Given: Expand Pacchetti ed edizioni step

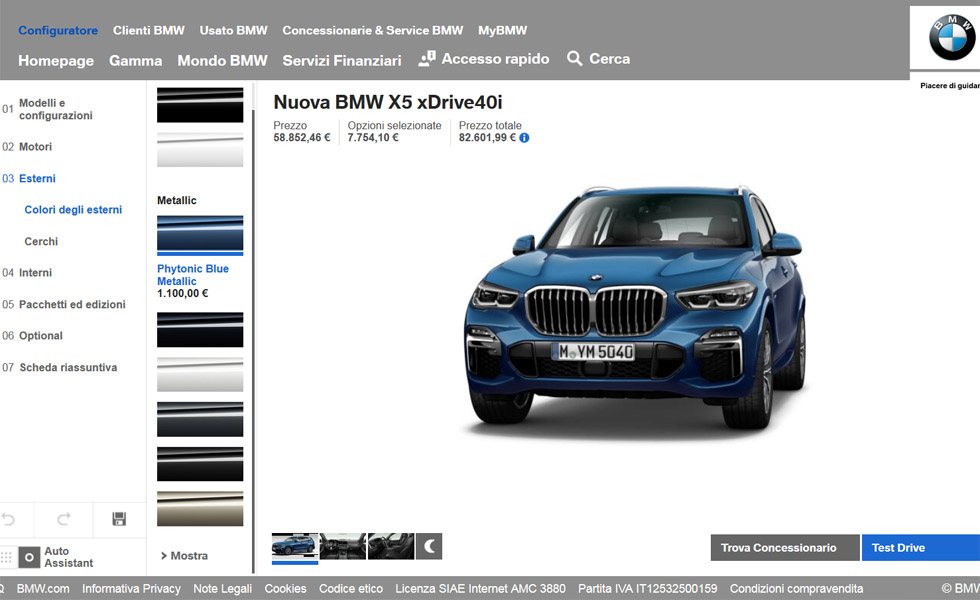Looking at the screenshot, I should [72, 305].
